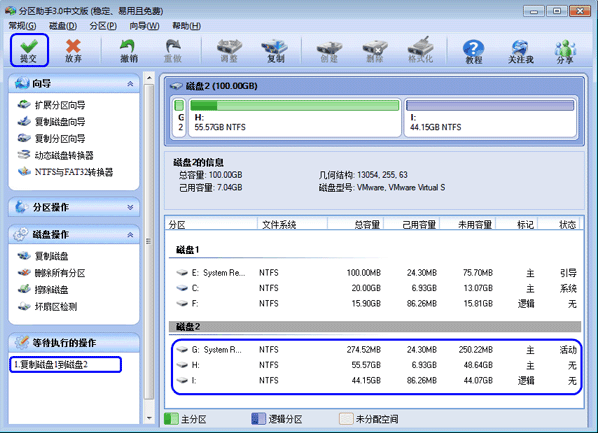
Task: Click the 分享 share icon
Action: click(565, 51)
